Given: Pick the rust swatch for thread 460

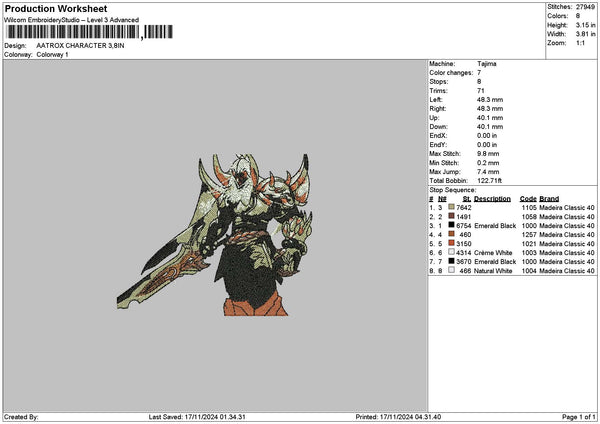Looking at the screenshot, I should 453,234.
